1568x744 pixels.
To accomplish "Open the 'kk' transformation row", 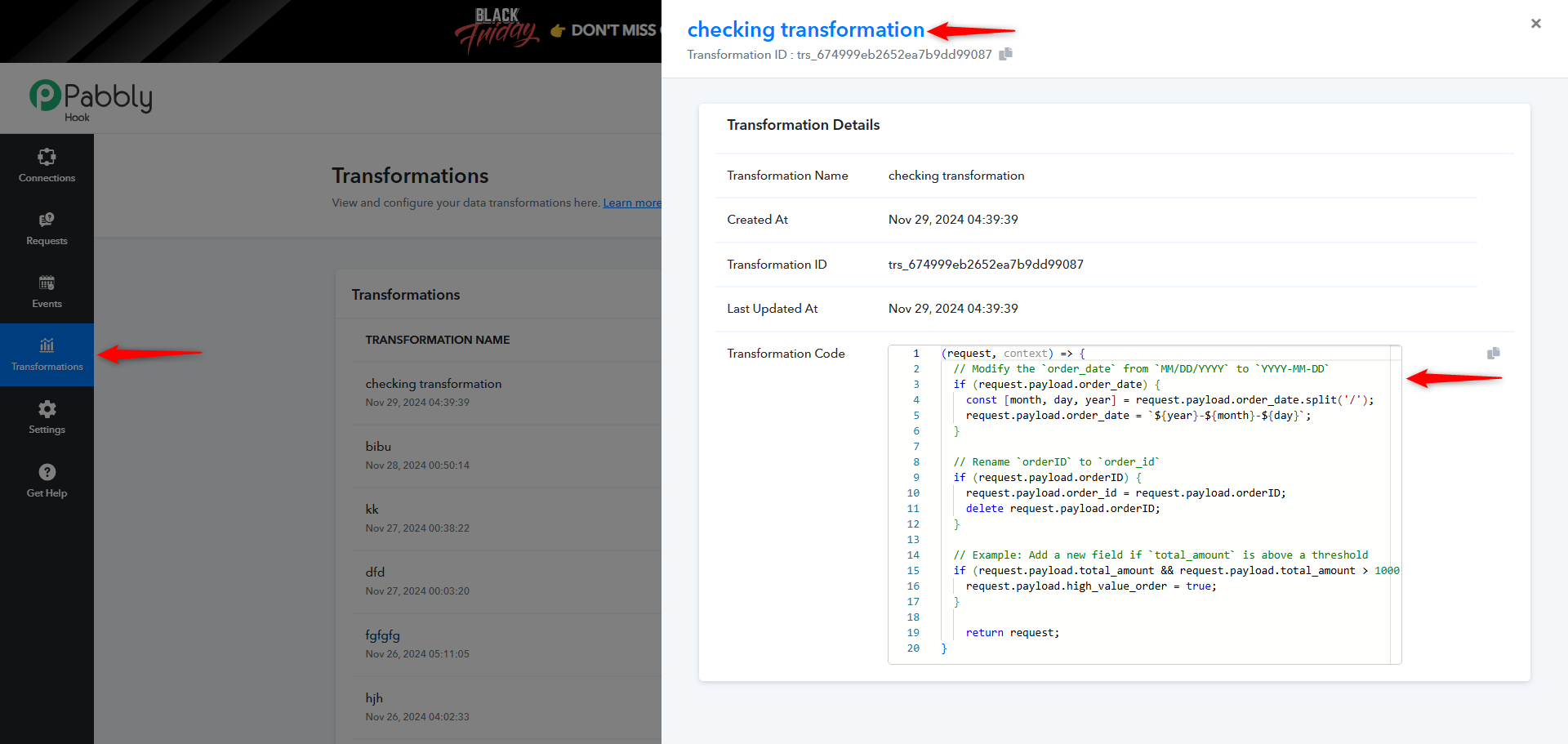I will (x=506, y=519).
